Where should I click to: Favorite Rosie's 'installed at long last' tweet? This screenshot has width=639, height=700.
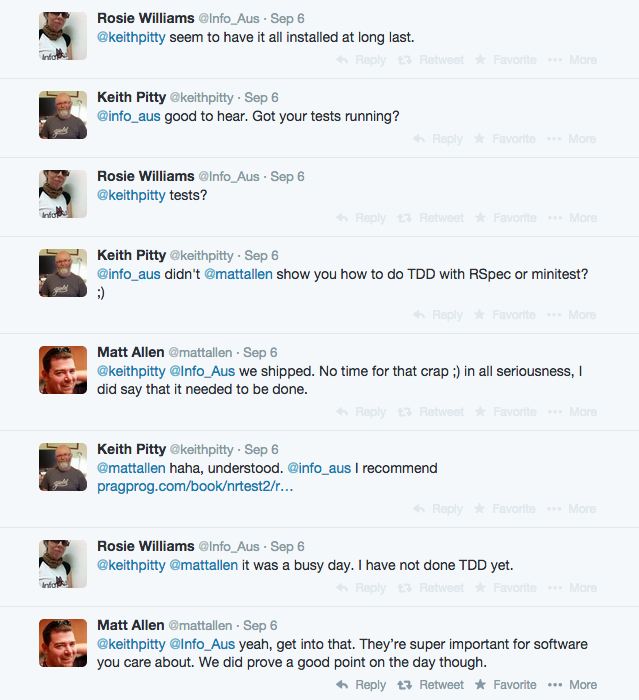(x=505, y=60)
